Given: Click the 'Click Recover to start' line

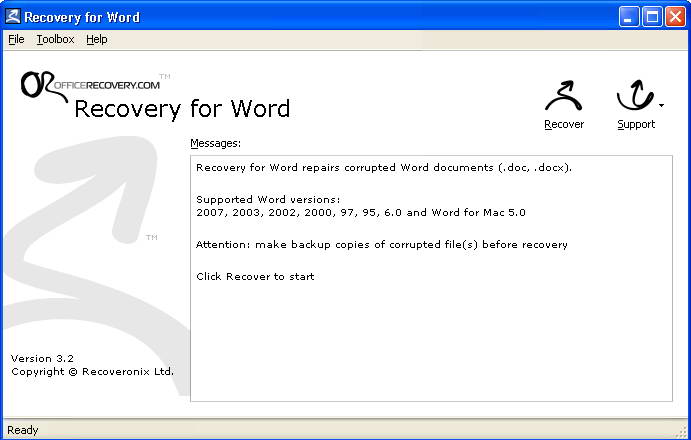Looking at the screenshot, I should [x=255, y=276].
